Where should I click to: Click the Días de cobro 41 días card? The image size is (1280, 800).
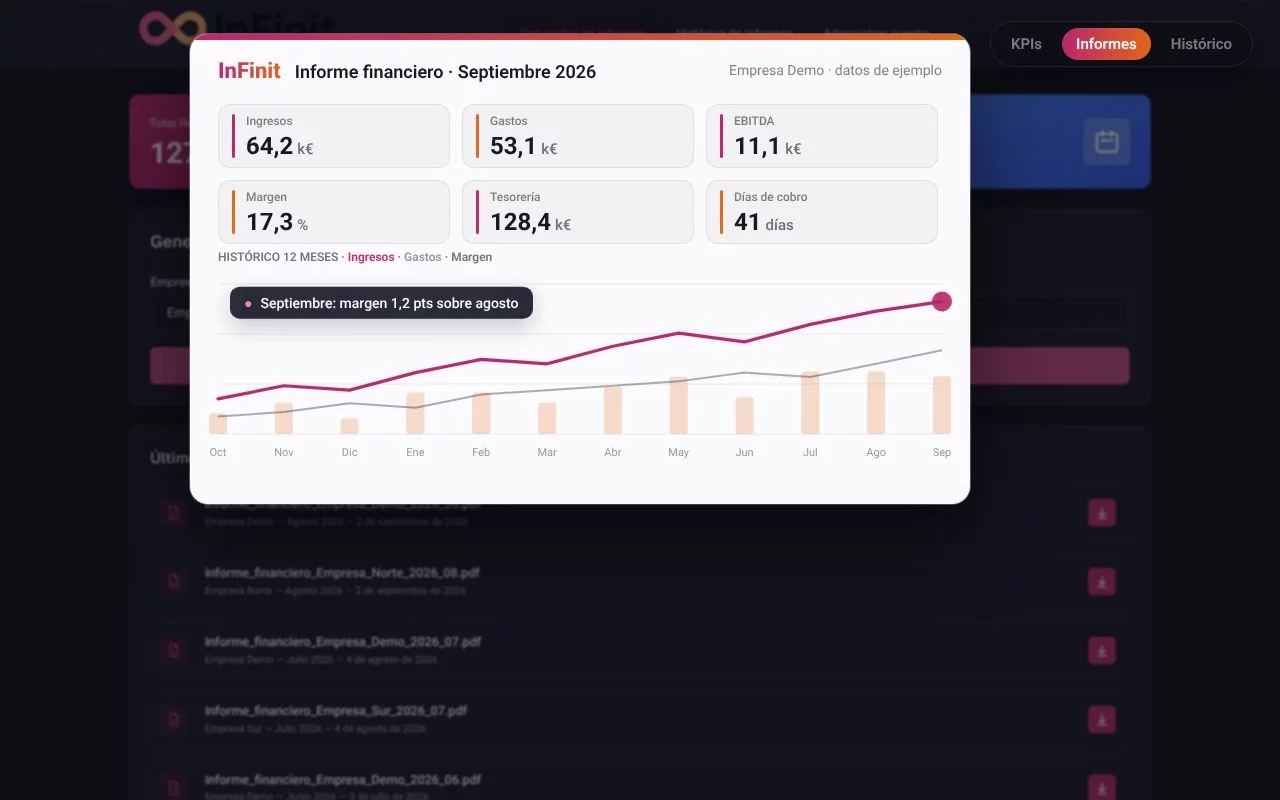(x=821, y=212)
